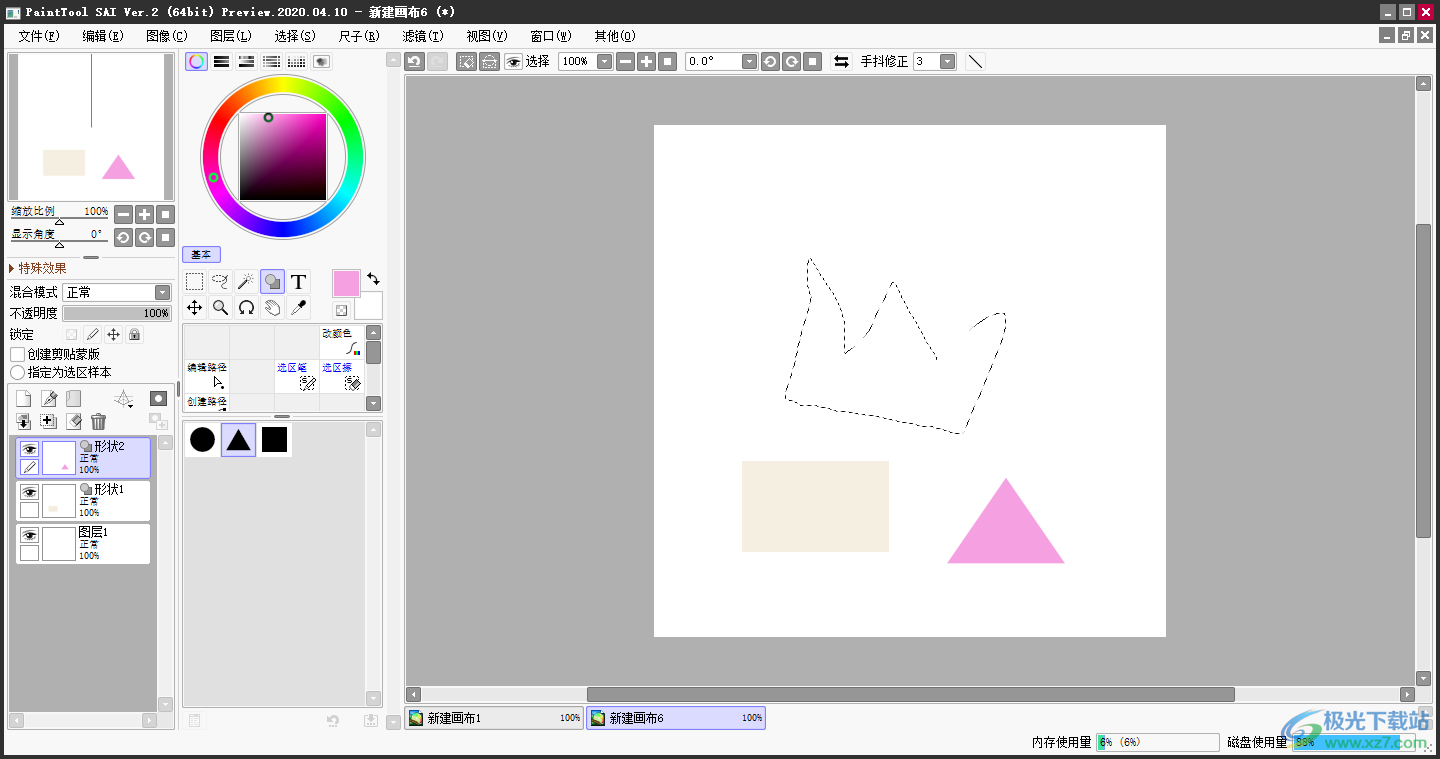Viewport: 1440px width, 759px height.
Task: Switch to 新建画布6 document tab
Action: [676, 718]
